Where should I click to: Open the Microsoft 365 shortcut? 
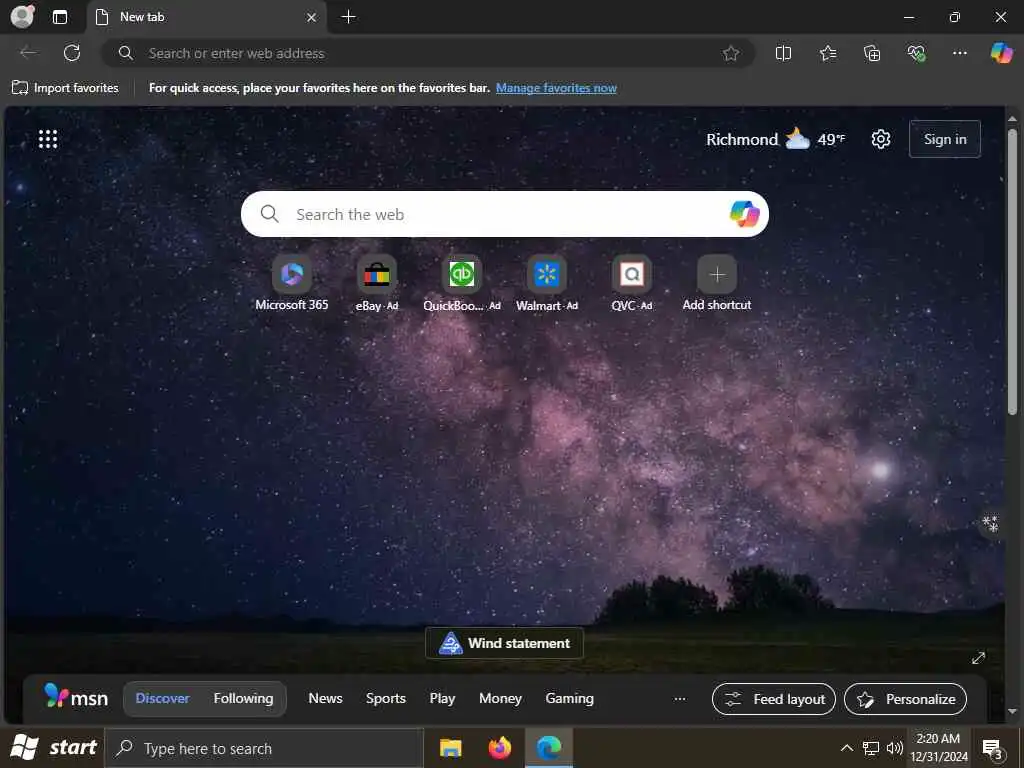pyautogui.click(x=291, y=284)
